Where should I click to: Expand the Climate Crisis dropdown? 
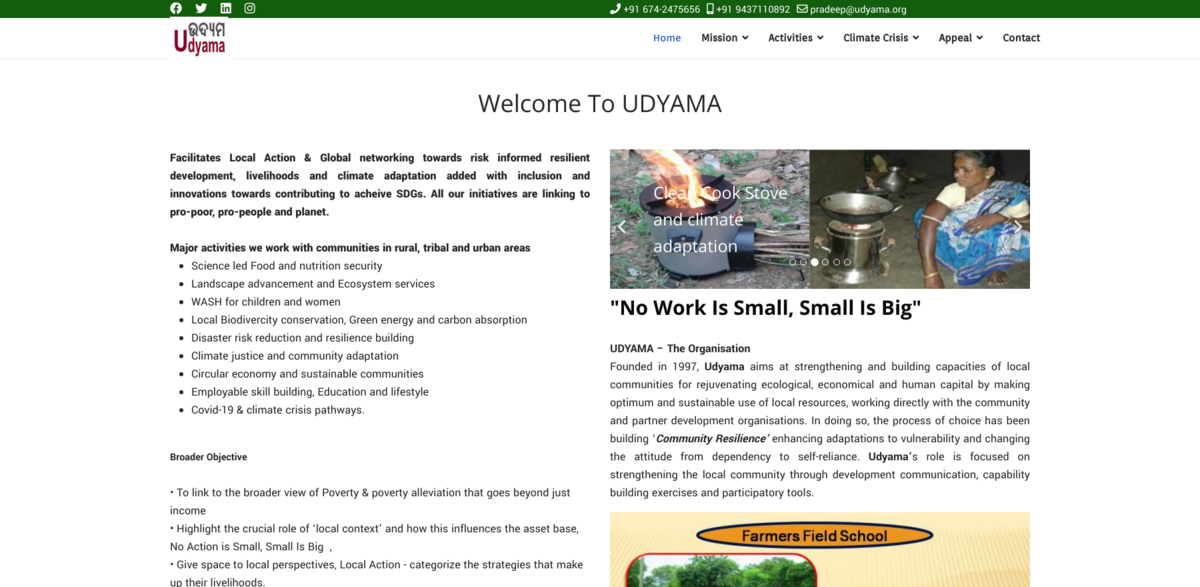(879, 38)
